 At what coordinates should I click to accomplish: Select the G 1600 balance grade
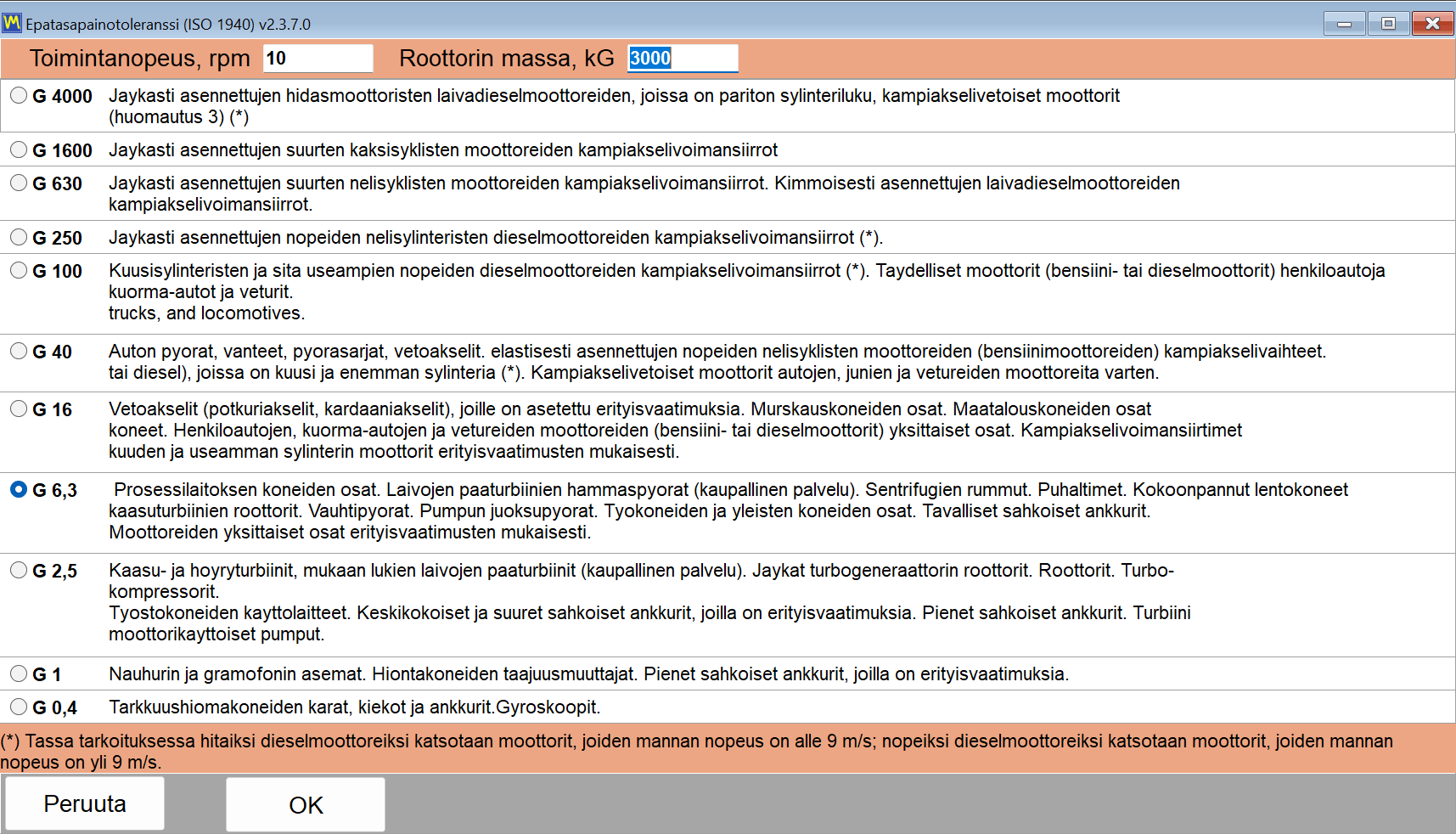[x=19, y=150]
